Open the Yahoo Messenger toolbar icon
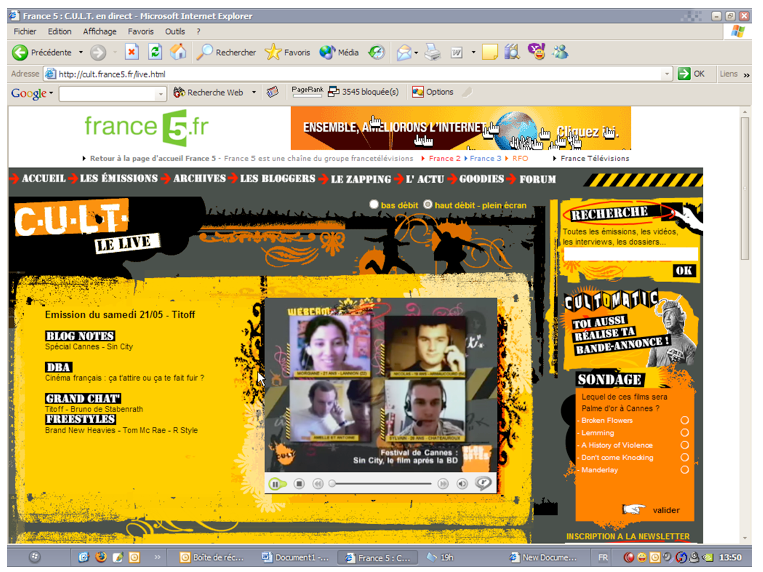Image resolution: width=763 pixels, height=572 pixels. coord(536,52)
